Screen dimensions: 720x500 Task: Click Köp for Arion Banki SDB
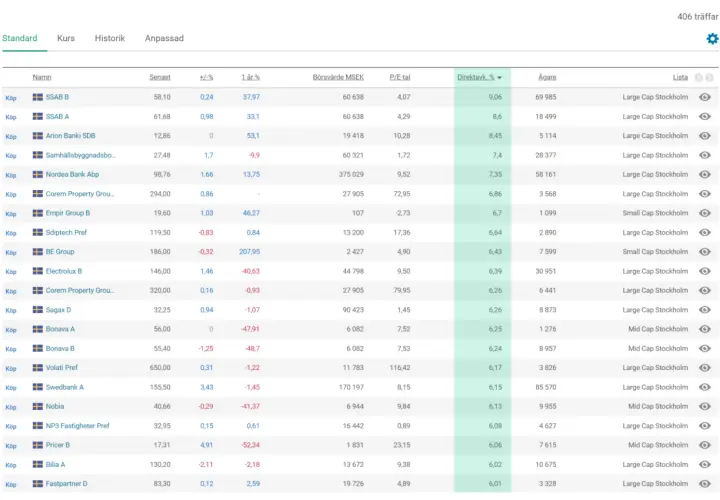(11, 136)
